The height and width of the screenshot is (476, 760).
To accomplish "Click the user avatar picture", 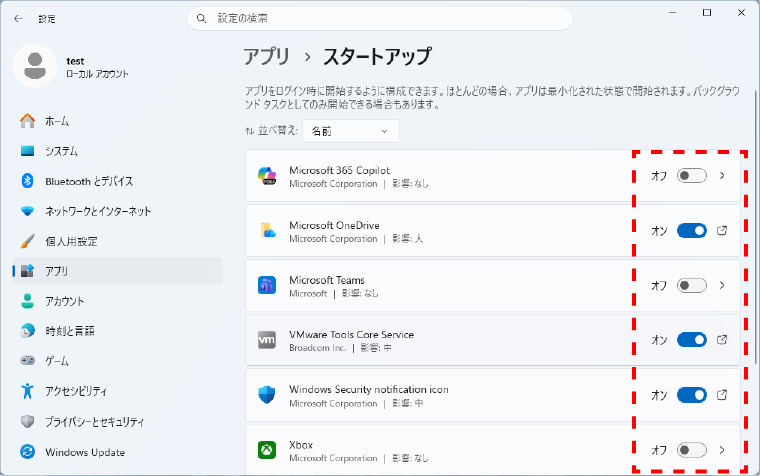I will 35,65.
